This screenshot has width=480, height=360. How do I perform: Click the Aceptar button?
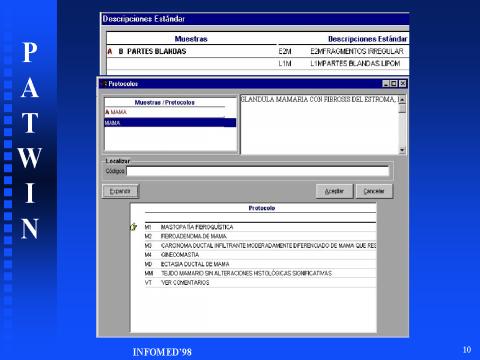tap(334, 191)
